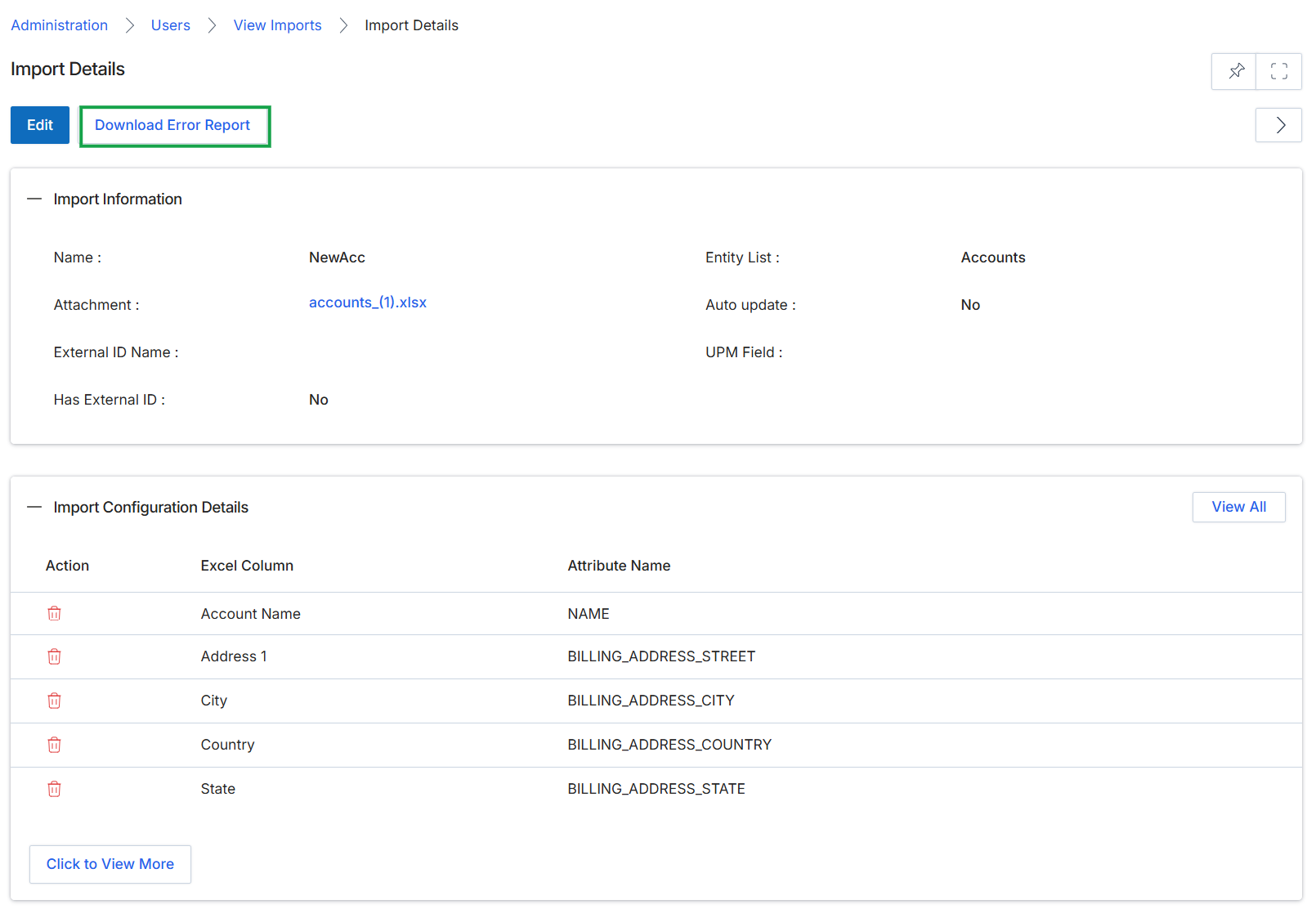Screen dimensions: 1316x918
Task: Click Action column header
Action: pos(67,566)
